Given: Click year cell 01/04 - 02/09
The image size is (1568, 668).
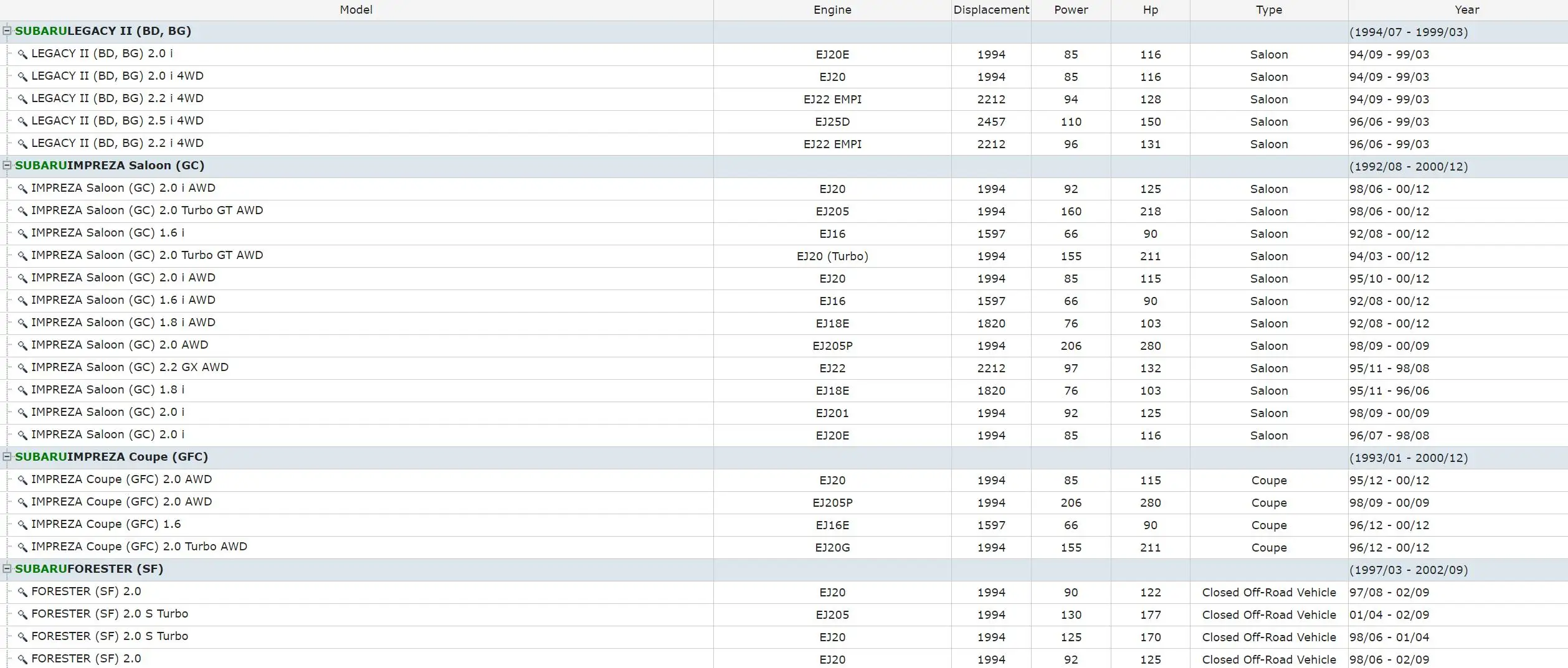Looking at the screenshot, I should (x=1389, y=615).
